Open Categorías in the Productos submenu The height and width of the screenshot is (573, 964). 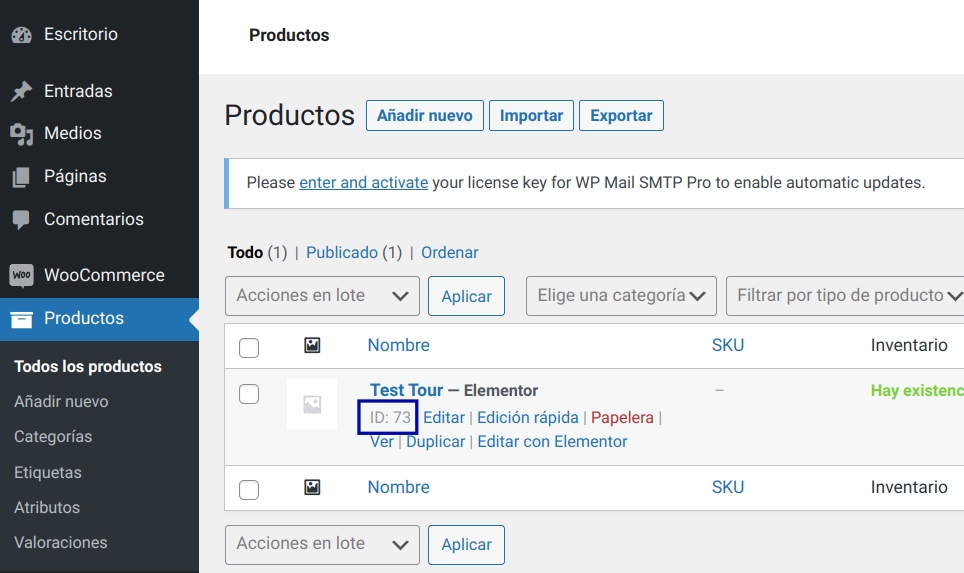(53, 437)
